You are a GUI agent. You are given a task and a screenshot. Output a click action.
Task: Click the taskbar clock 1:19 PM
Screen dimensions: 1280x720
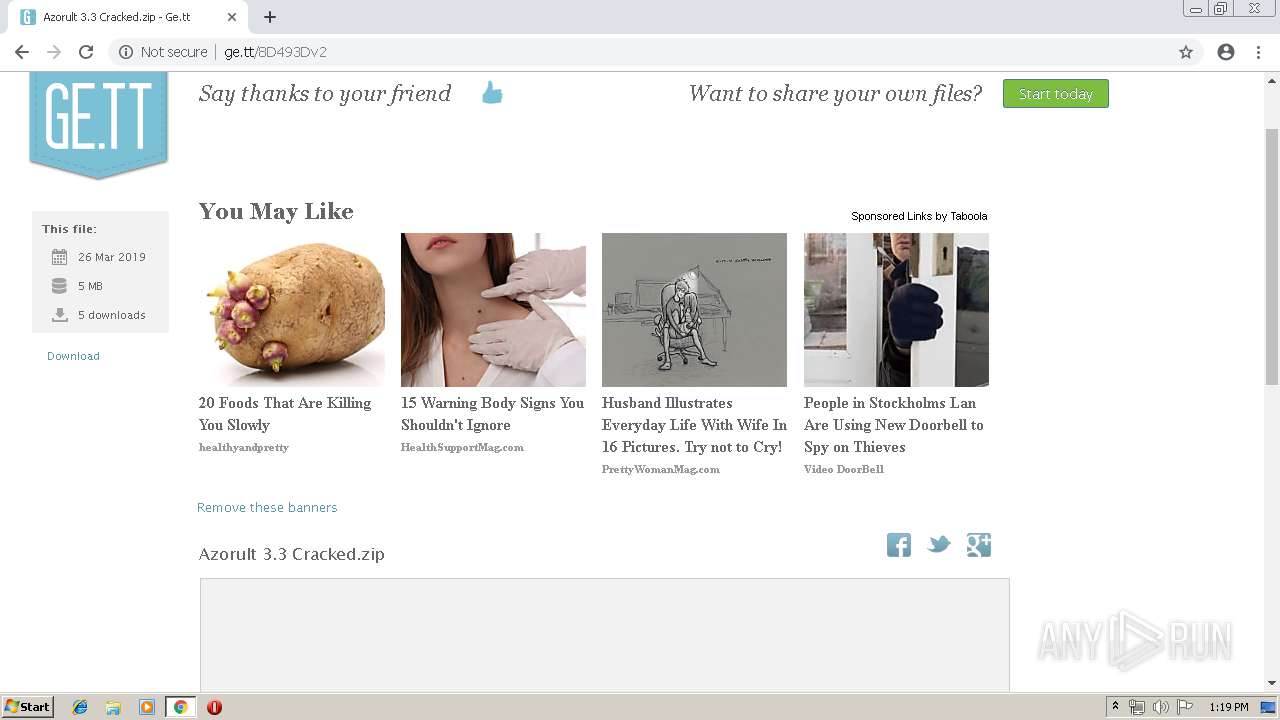pos(1228,707)
